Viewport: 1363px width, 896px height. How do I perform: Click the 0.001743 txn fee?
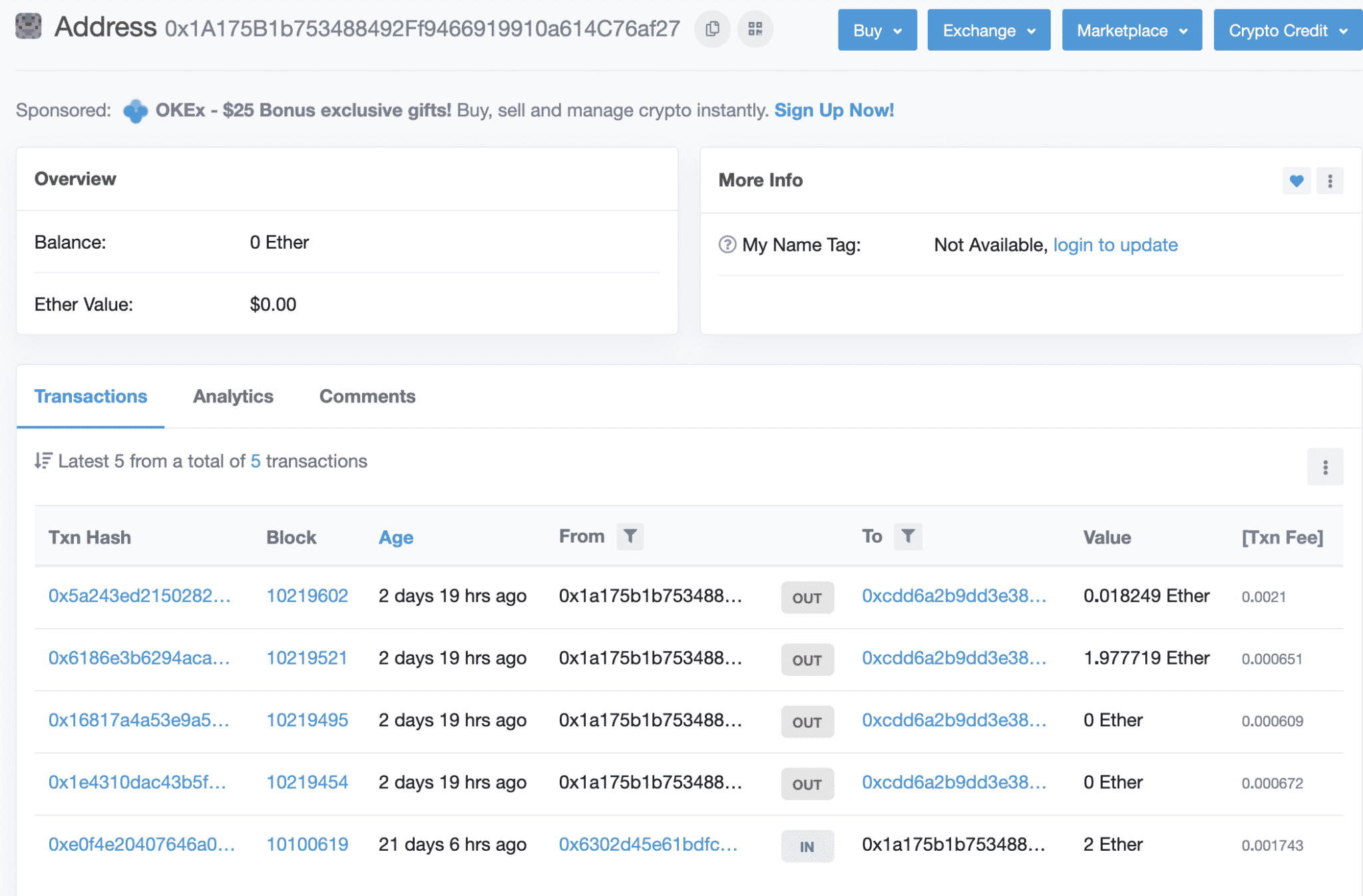tap(1272, 845)
